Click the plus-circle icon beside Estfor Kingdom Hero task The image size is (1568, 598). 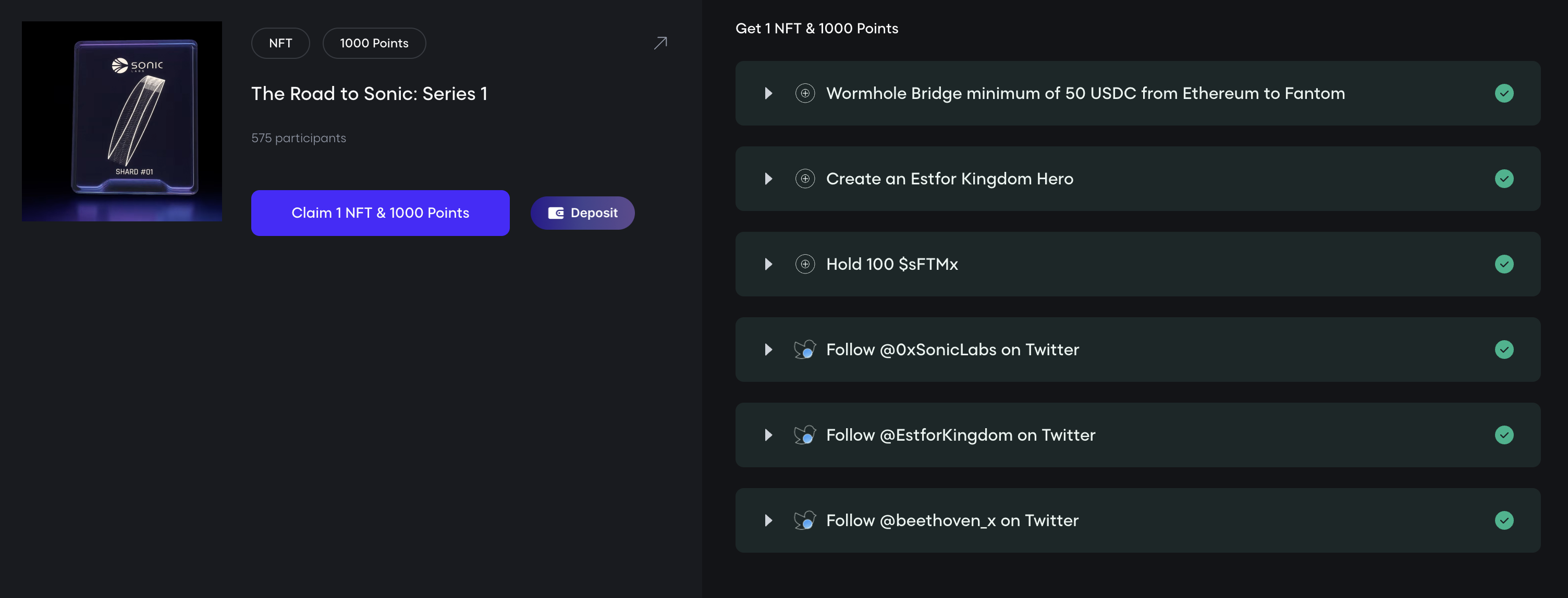805,179
